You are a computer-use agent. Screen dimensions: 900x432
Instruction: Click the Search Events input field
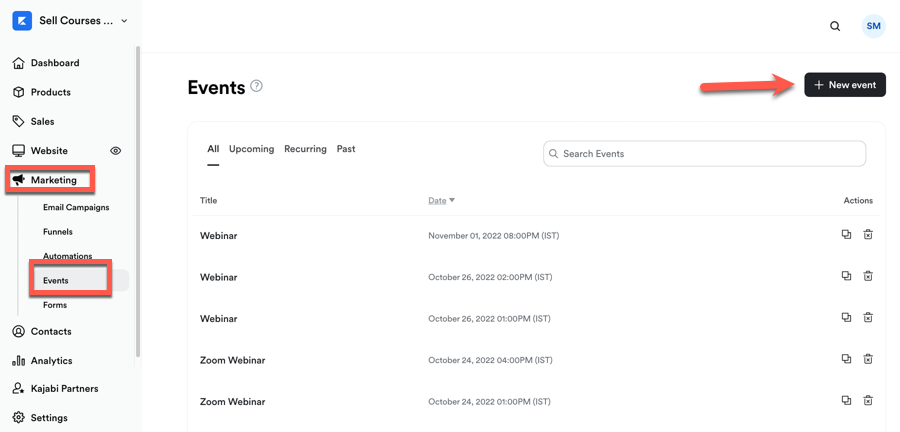705,154
